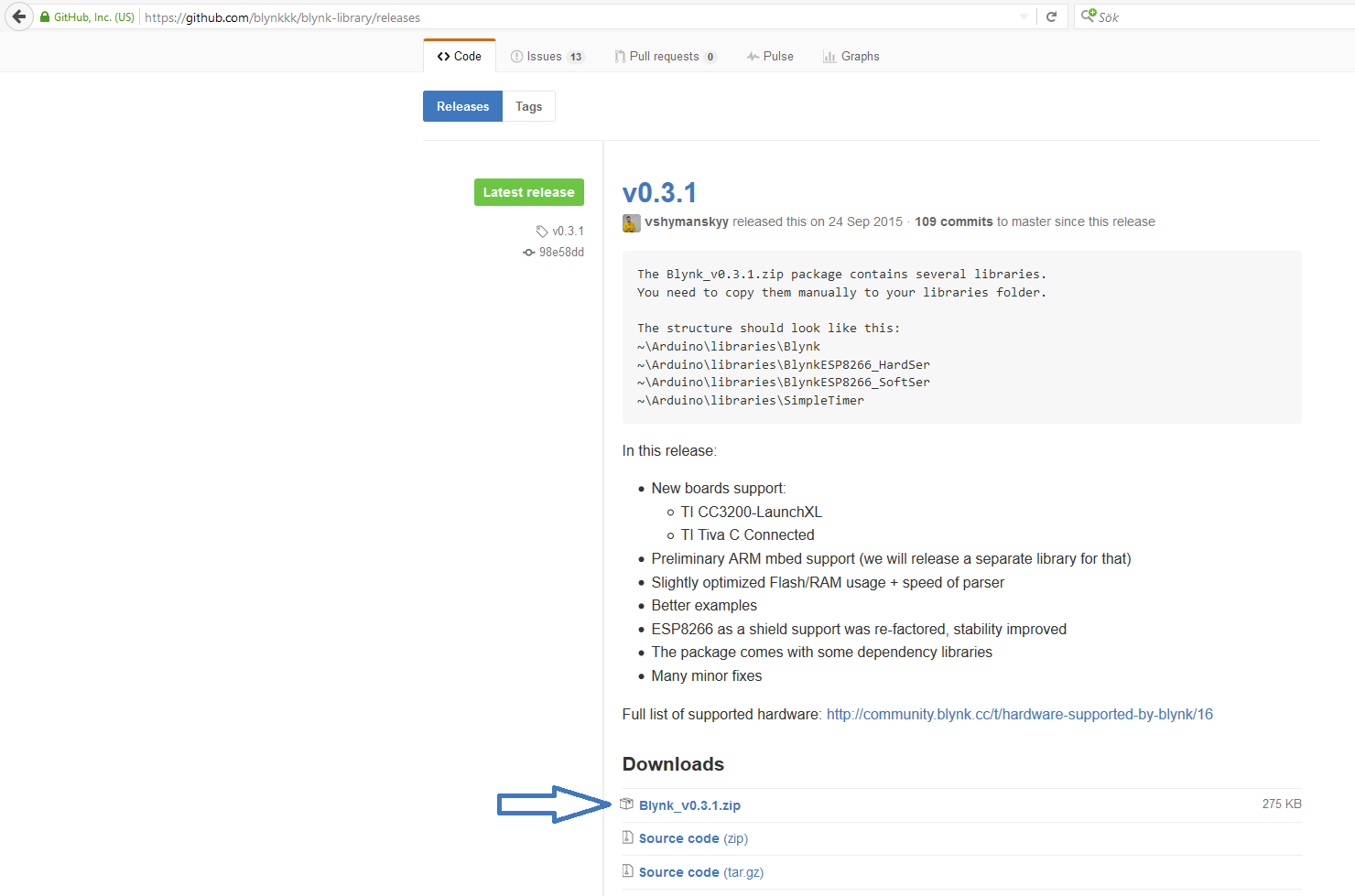The height and width of the screenshot is (896, 1355).
Task: Click the "TI Tiva C Connected" list item
Action: click(x=747, y=534)
